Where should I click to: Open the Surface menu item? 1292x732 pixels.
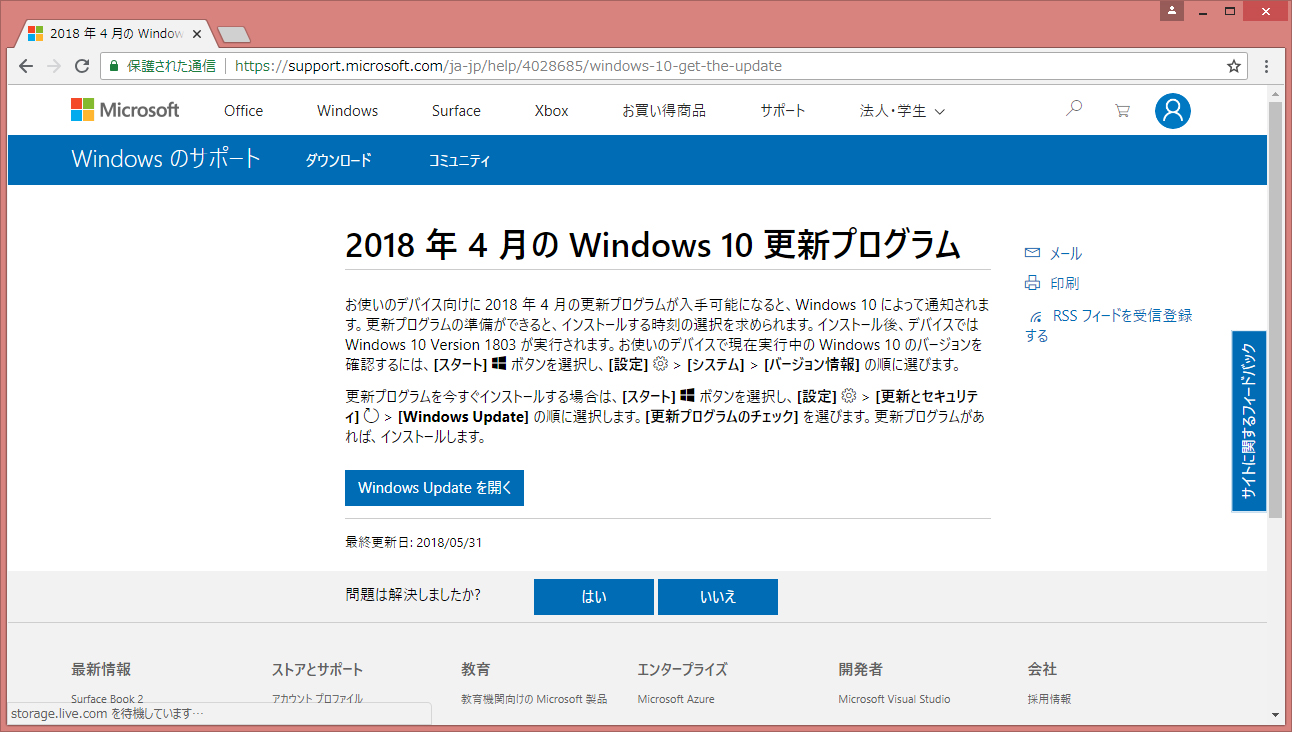coord(456,111)
